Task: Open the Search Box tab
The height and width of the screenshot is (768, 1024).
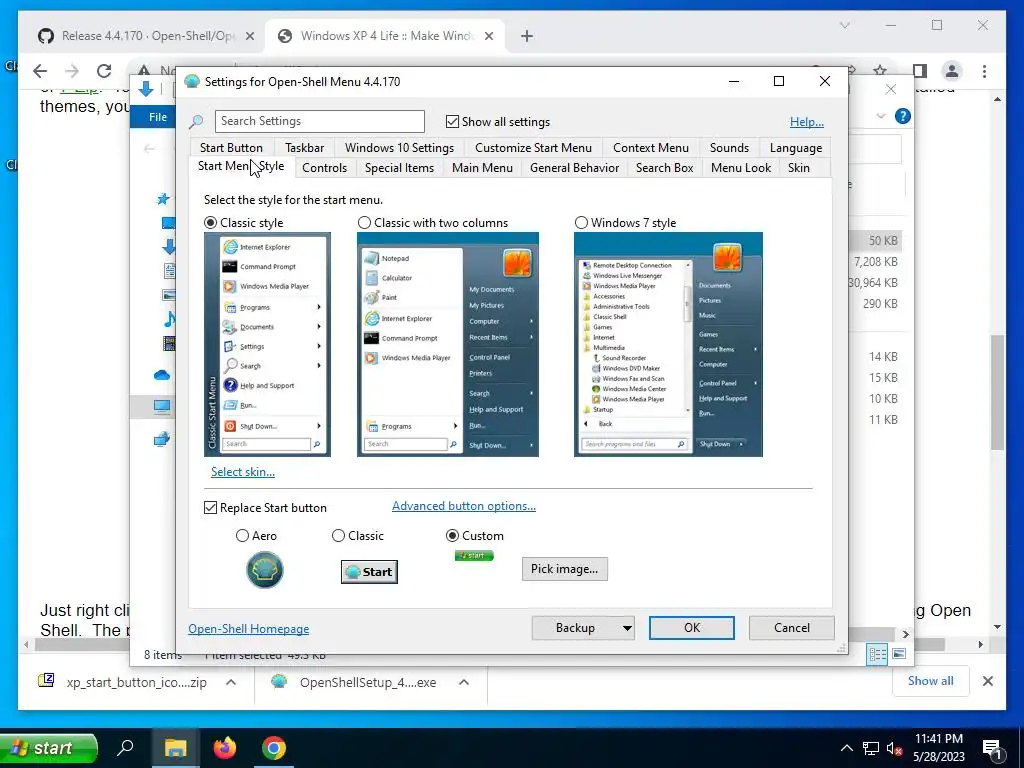Action: tap(665, 168)
